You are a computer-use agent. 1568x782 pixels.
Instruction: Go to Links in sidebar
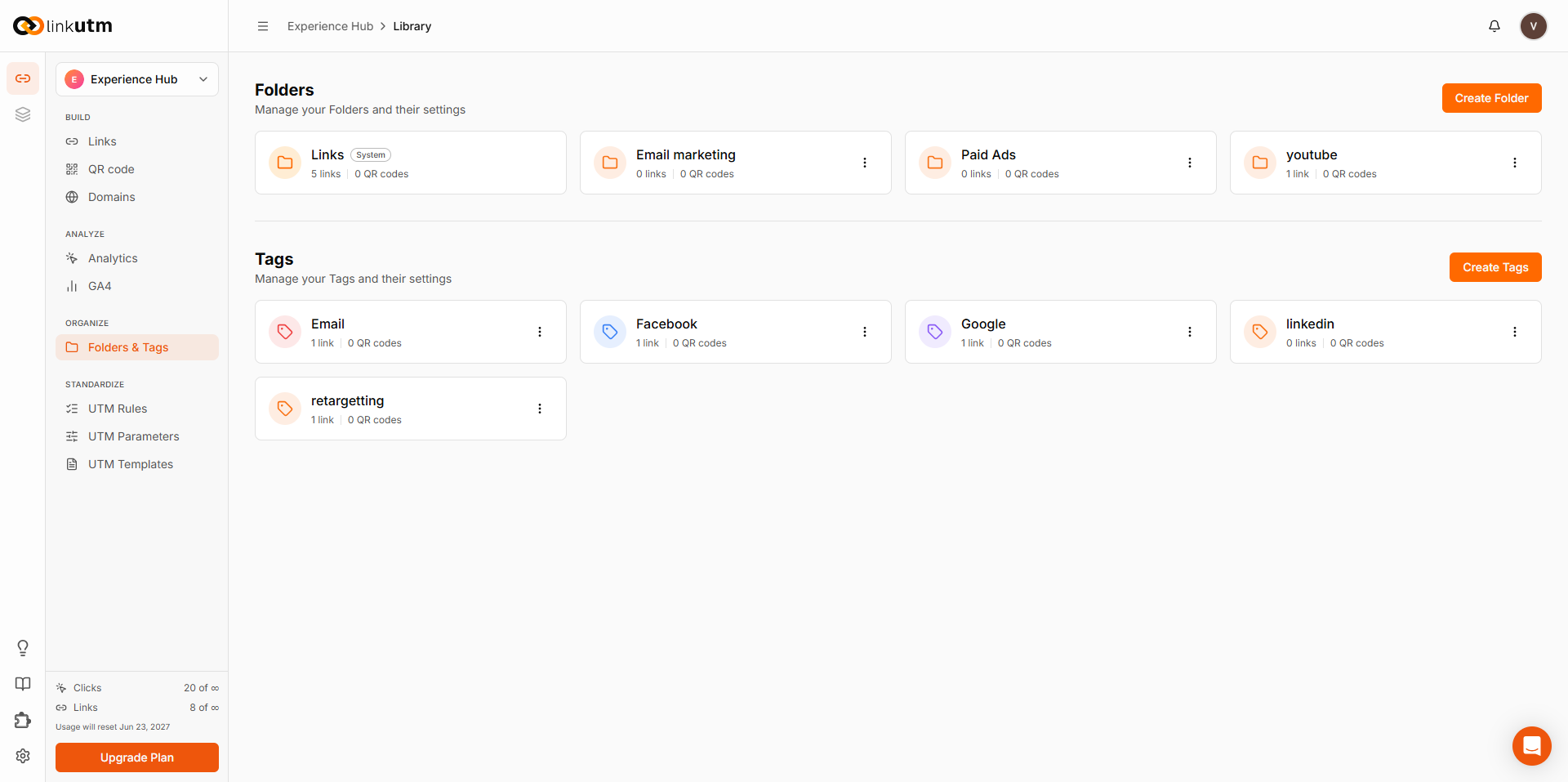137,141
